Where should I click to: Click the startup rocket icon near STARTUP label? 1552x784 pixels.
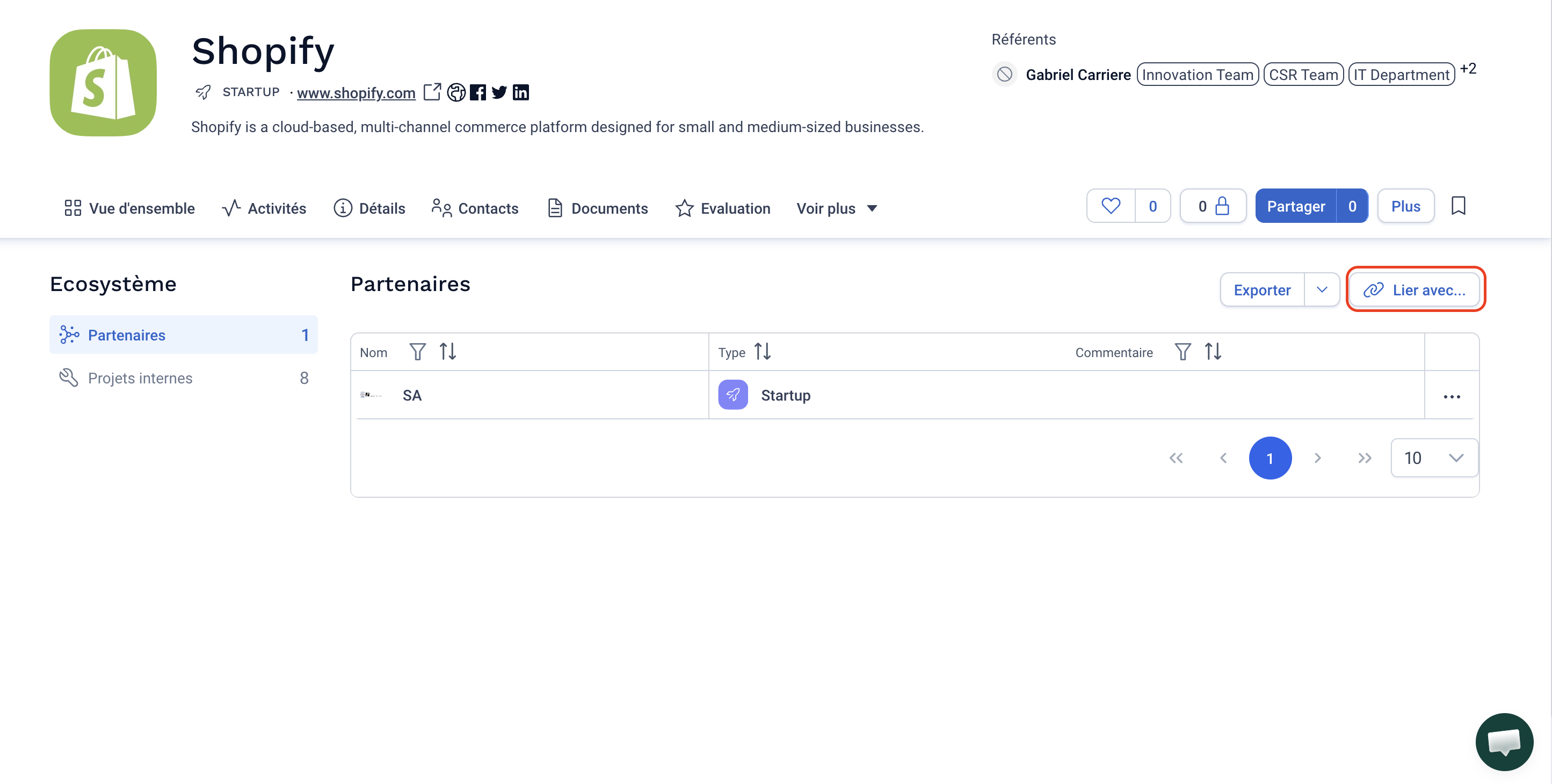click(x=203, y=92)
